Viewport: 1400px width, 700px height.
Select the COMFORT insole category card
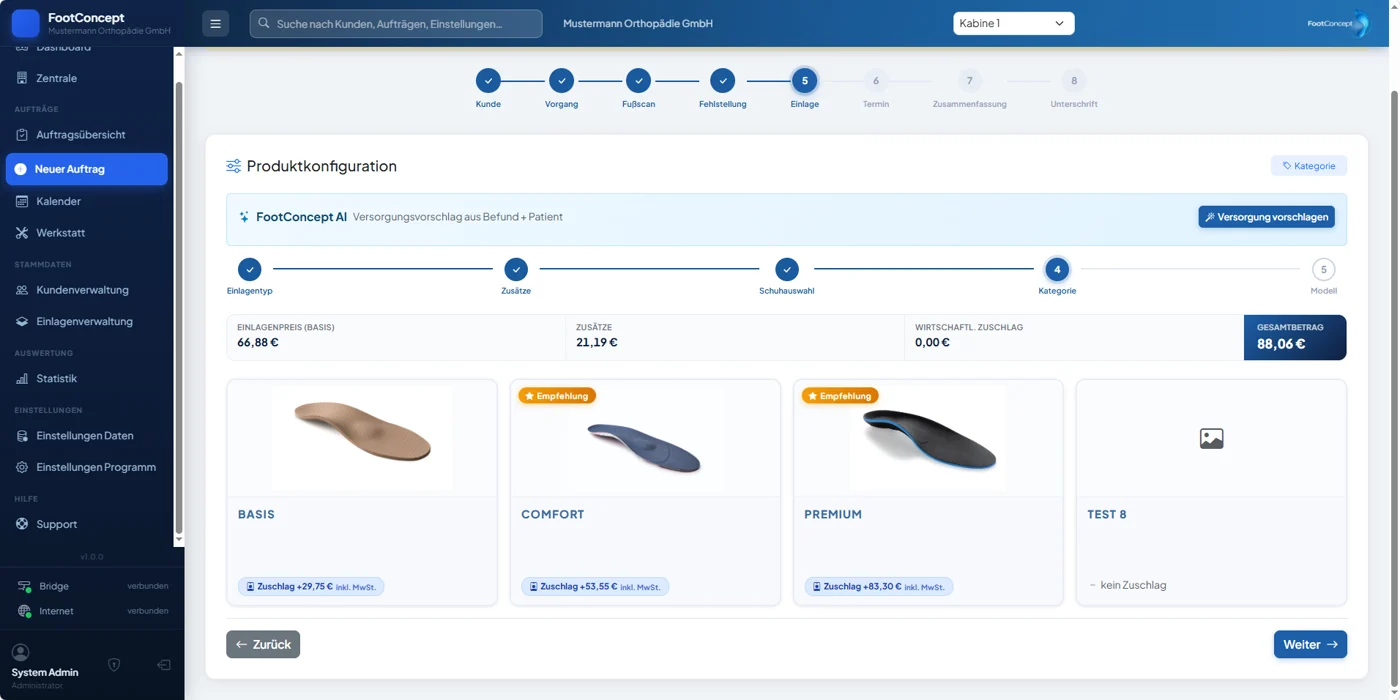point(645,492)
